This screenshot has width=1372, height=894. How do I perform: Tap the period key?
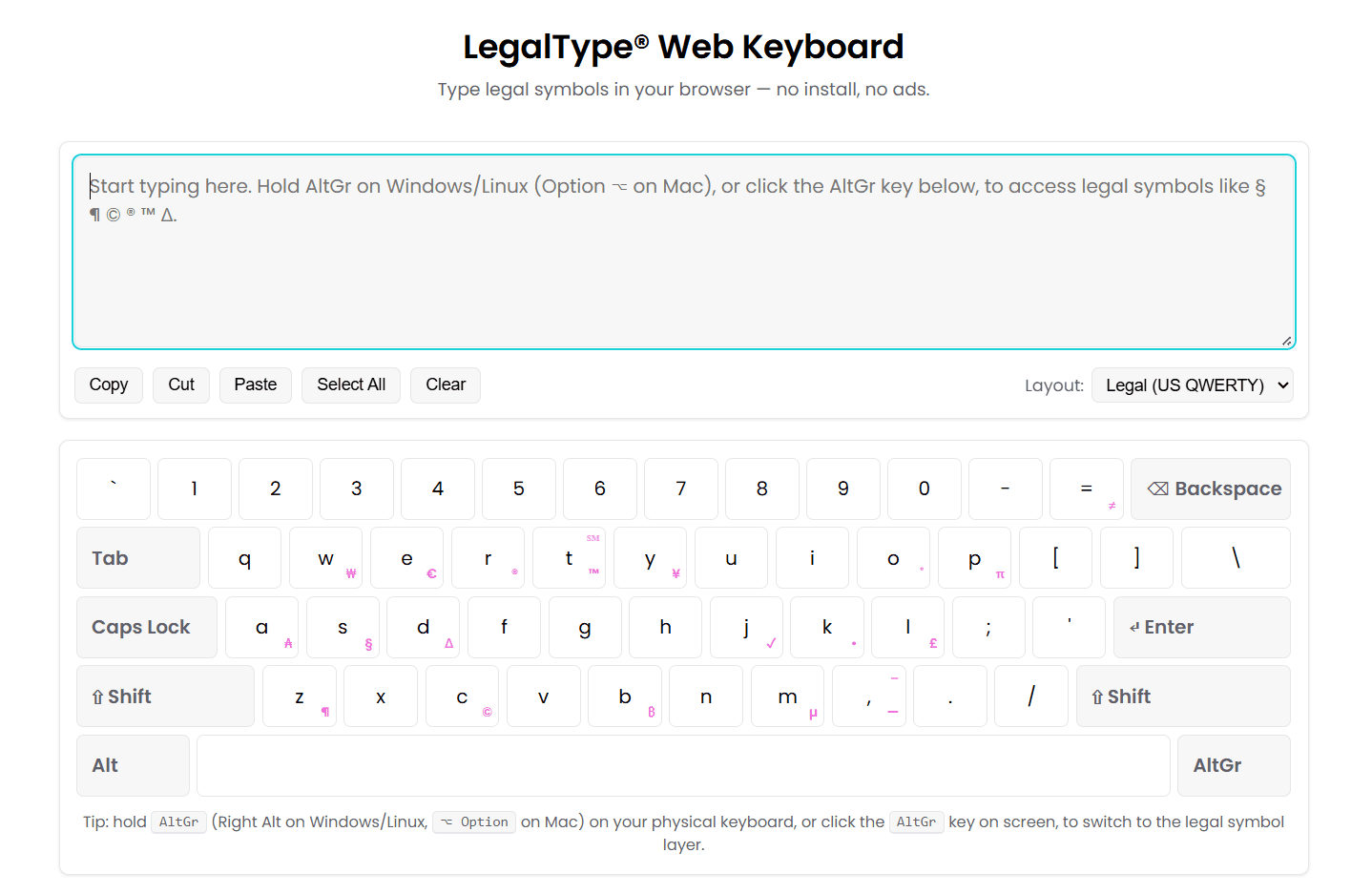[950, 696]
